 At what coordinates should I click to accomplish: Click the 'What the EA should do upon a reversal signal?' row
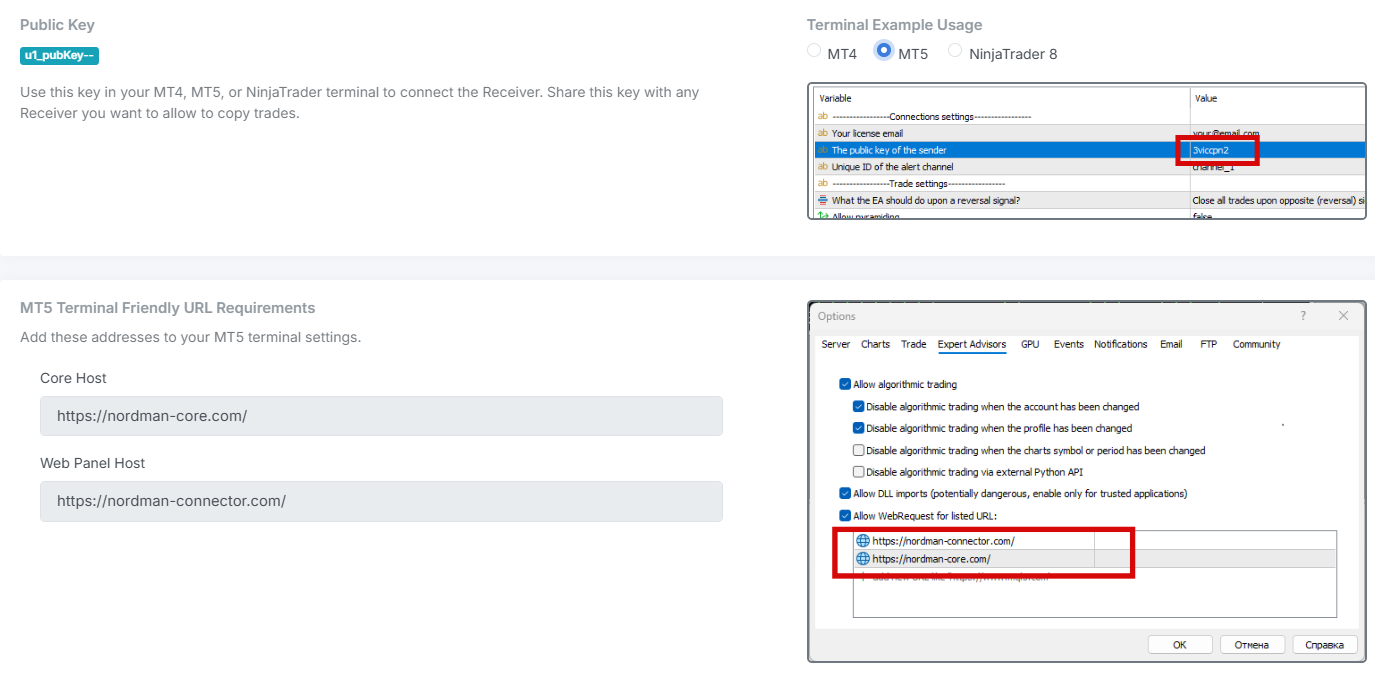click(1089, 200)
